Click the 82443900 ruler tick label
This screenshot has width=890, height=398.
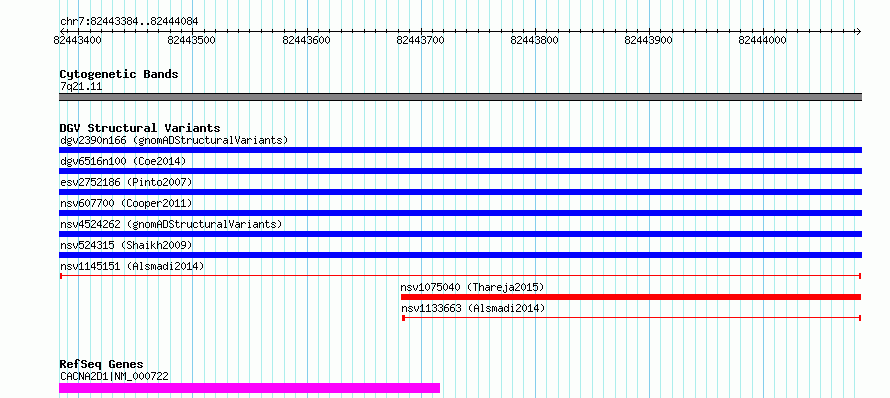(x=649, y=40)
